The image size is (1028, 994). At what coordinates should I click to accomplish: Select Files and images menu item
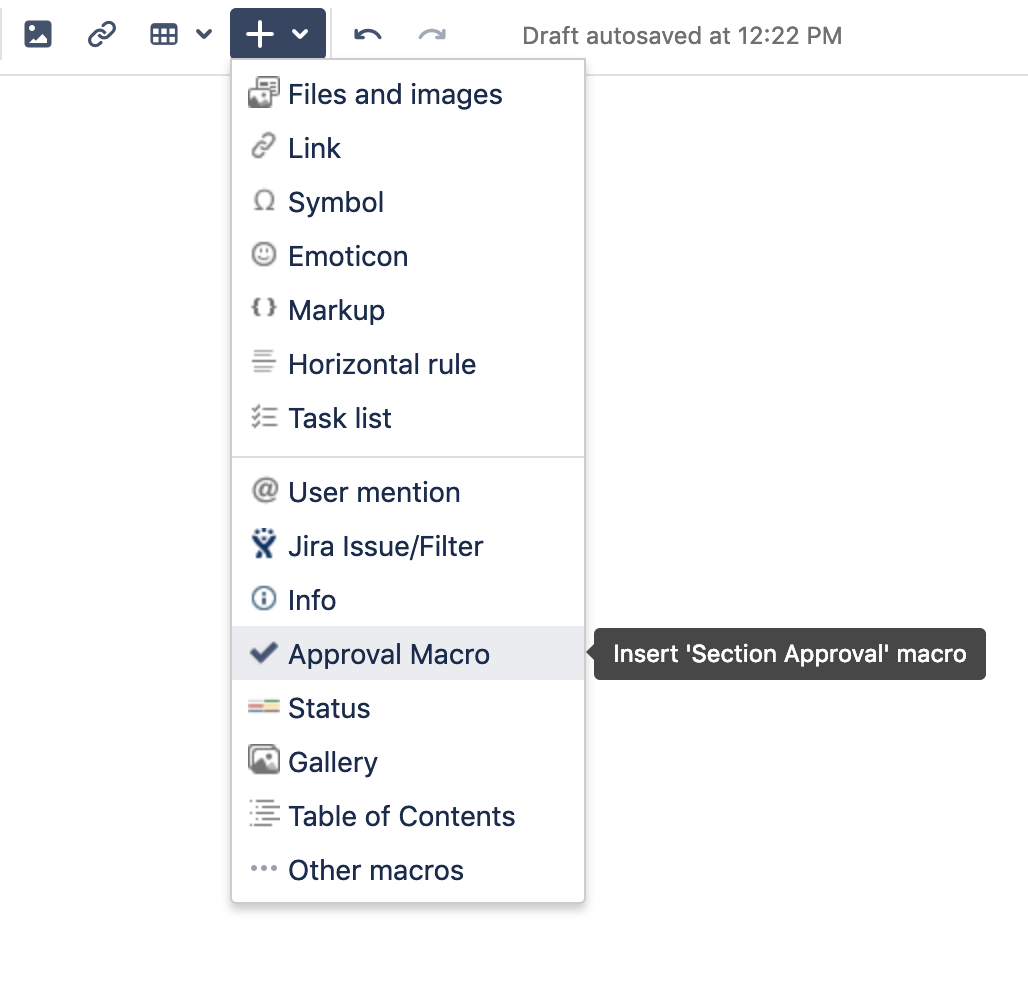[x=395, y=95]
